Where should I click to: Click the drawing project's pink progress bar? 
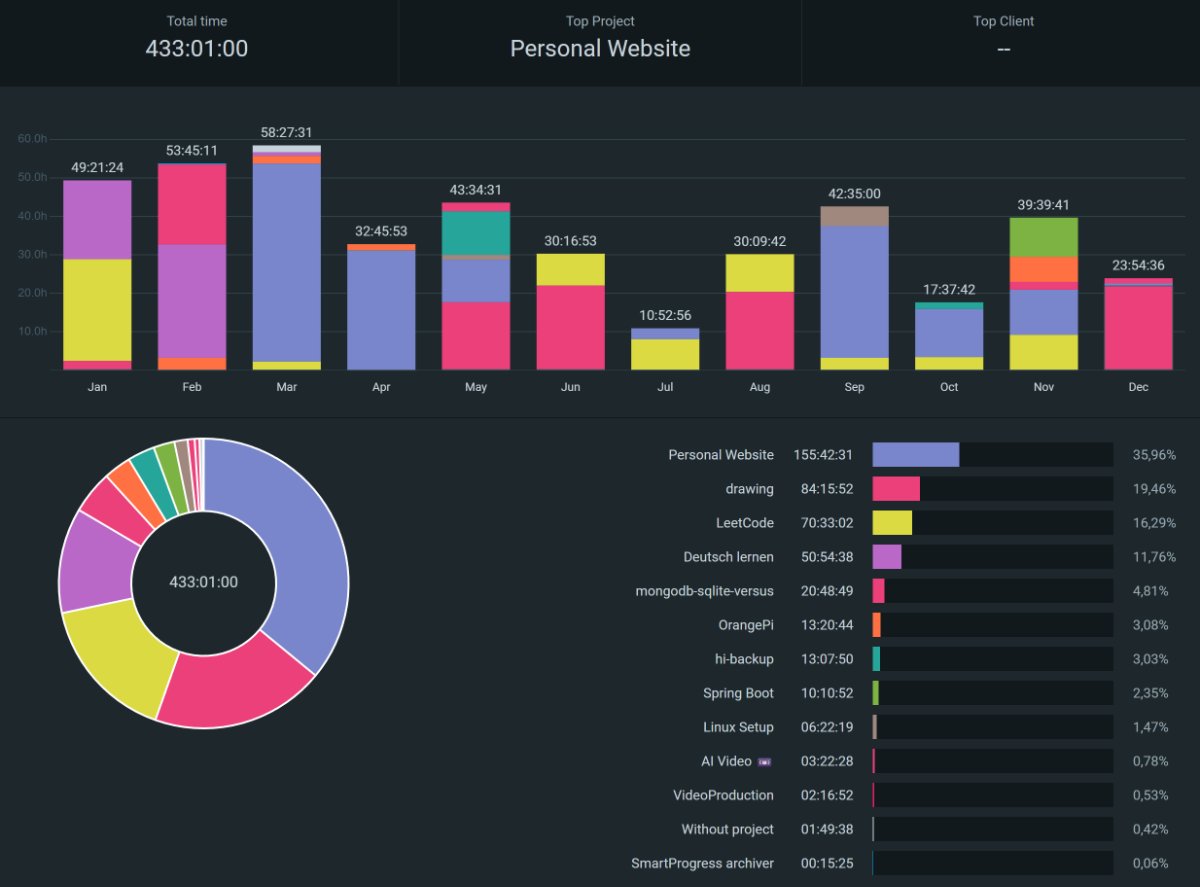pos(895,489)
